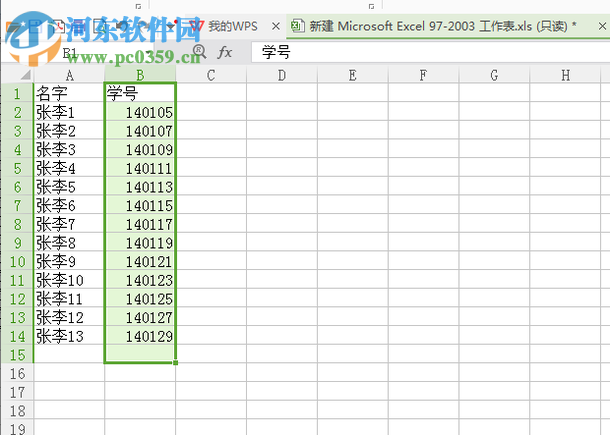This screenshot has height=435, width=610.
Task: Click cell with value 140113
Action: click(140, 187)
